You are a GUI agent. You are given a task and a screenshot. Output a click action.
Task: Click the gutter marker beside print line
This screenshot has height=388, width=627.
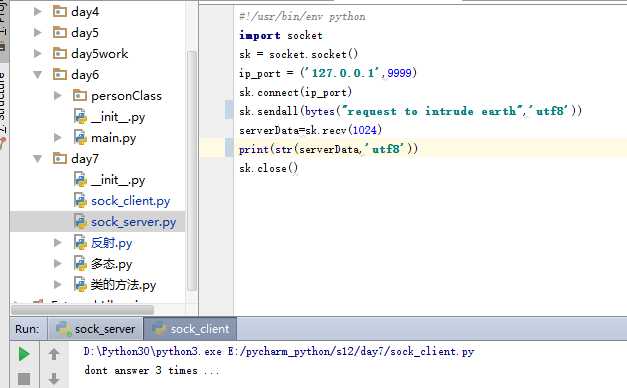point(229,148)
